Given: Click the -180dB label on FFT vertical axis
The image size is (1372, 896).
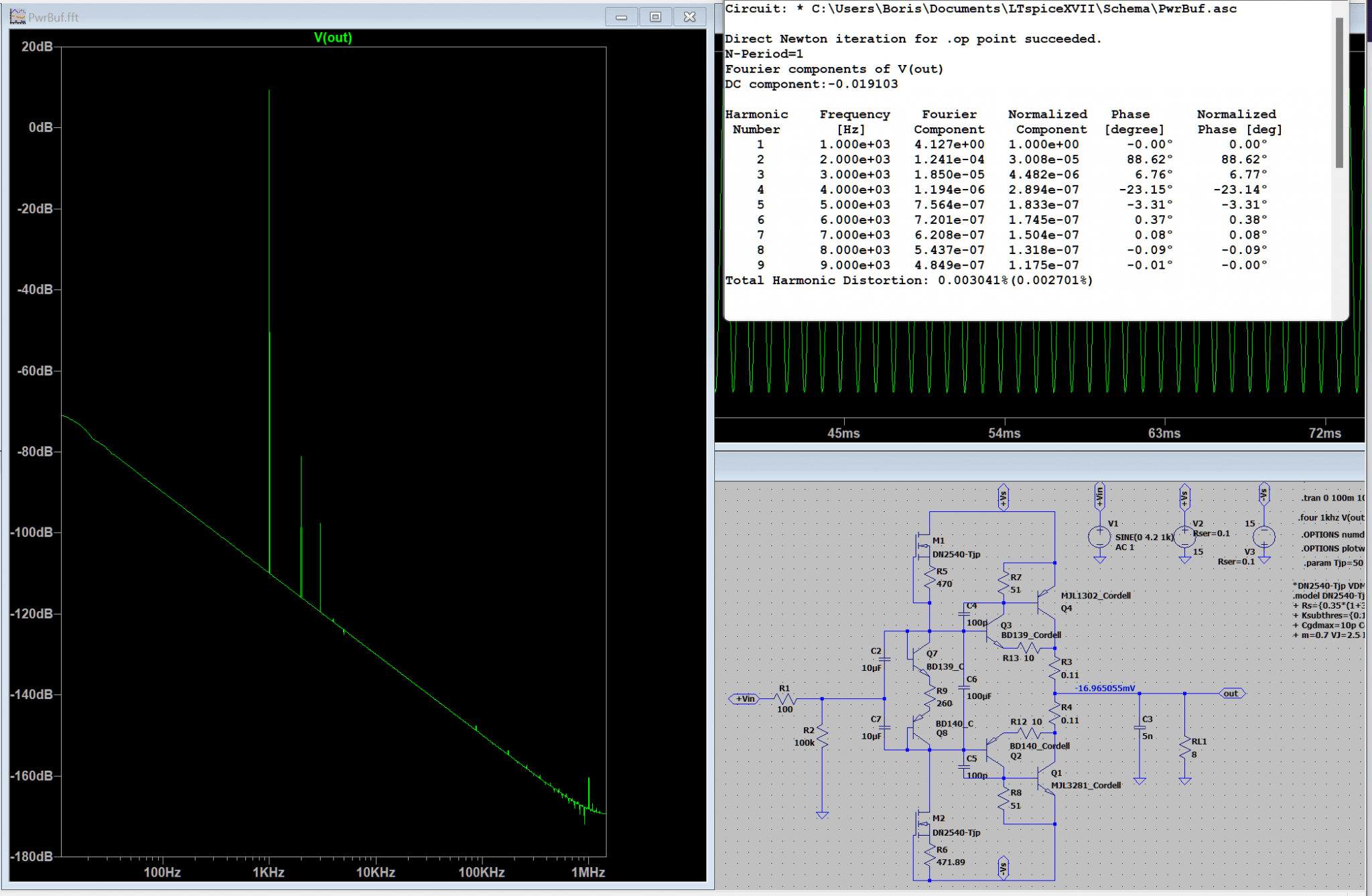Looking at the screenshot, I should [32, 856].
